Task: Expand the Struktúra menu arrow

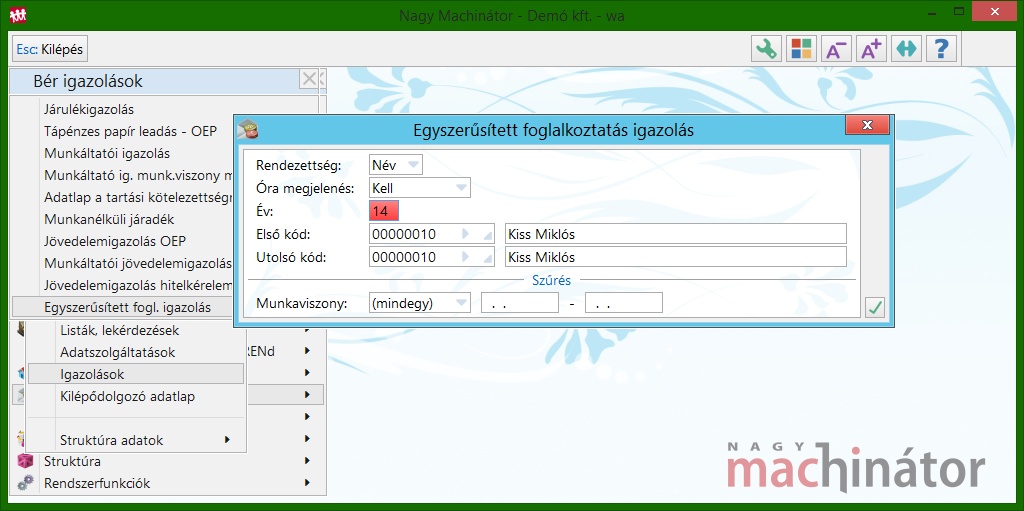Action: (x=307, y=461)
